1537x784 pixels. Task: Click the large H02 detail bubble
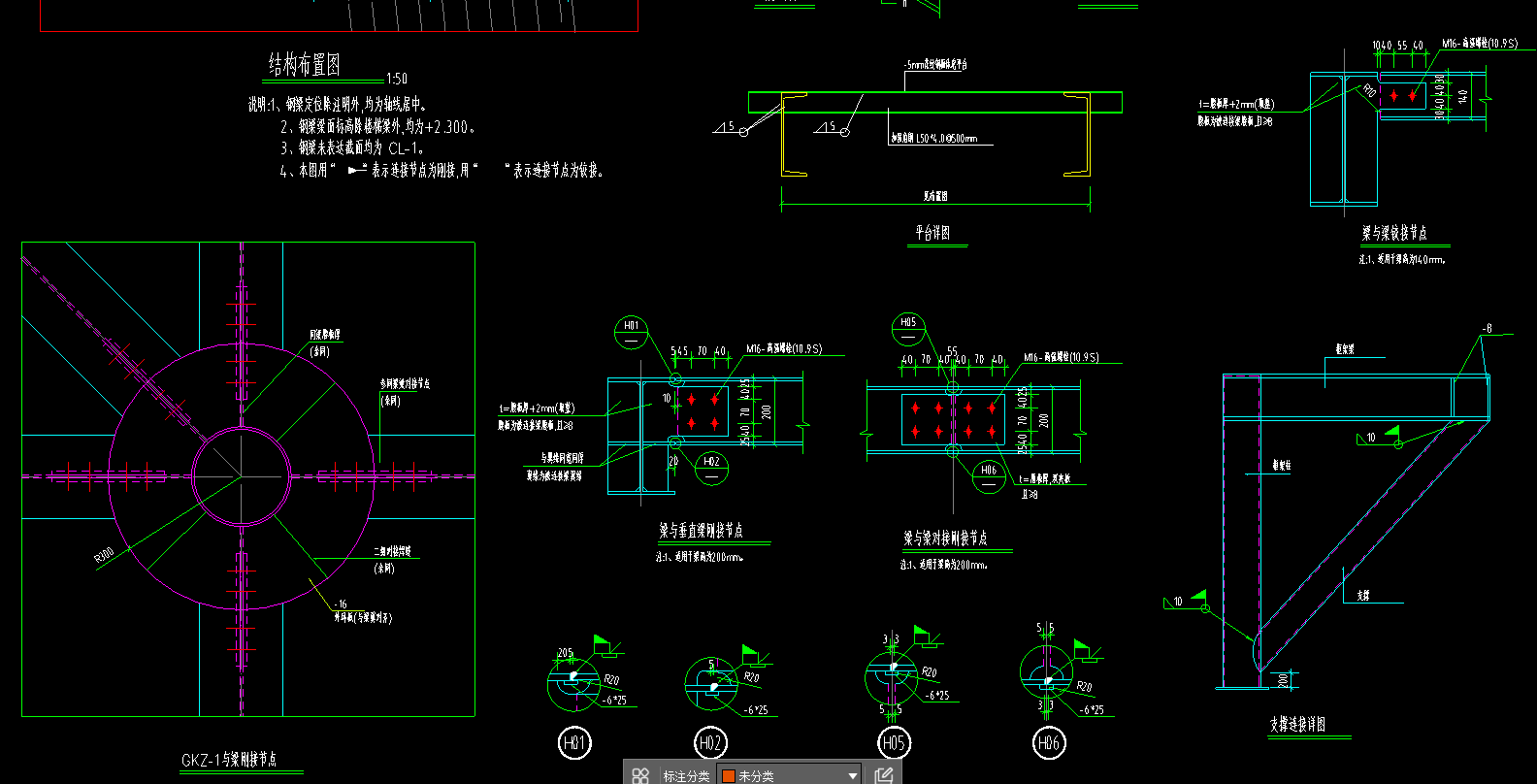point(711,743)
